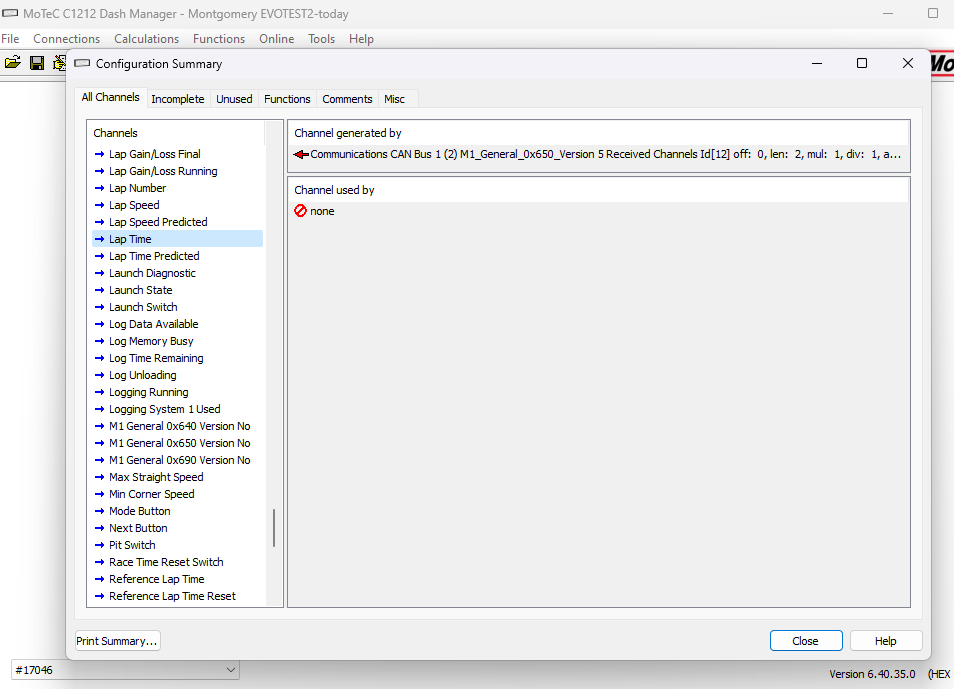This screenshot has height=689, width=954.
Task: Click the channels list vertical scrollbar thumb
Action: tap(274, 528)
